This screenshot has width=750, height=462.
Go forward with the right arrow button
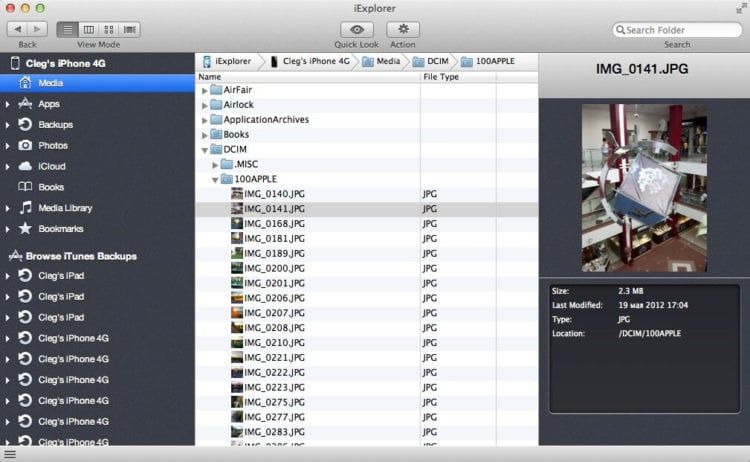37,29
